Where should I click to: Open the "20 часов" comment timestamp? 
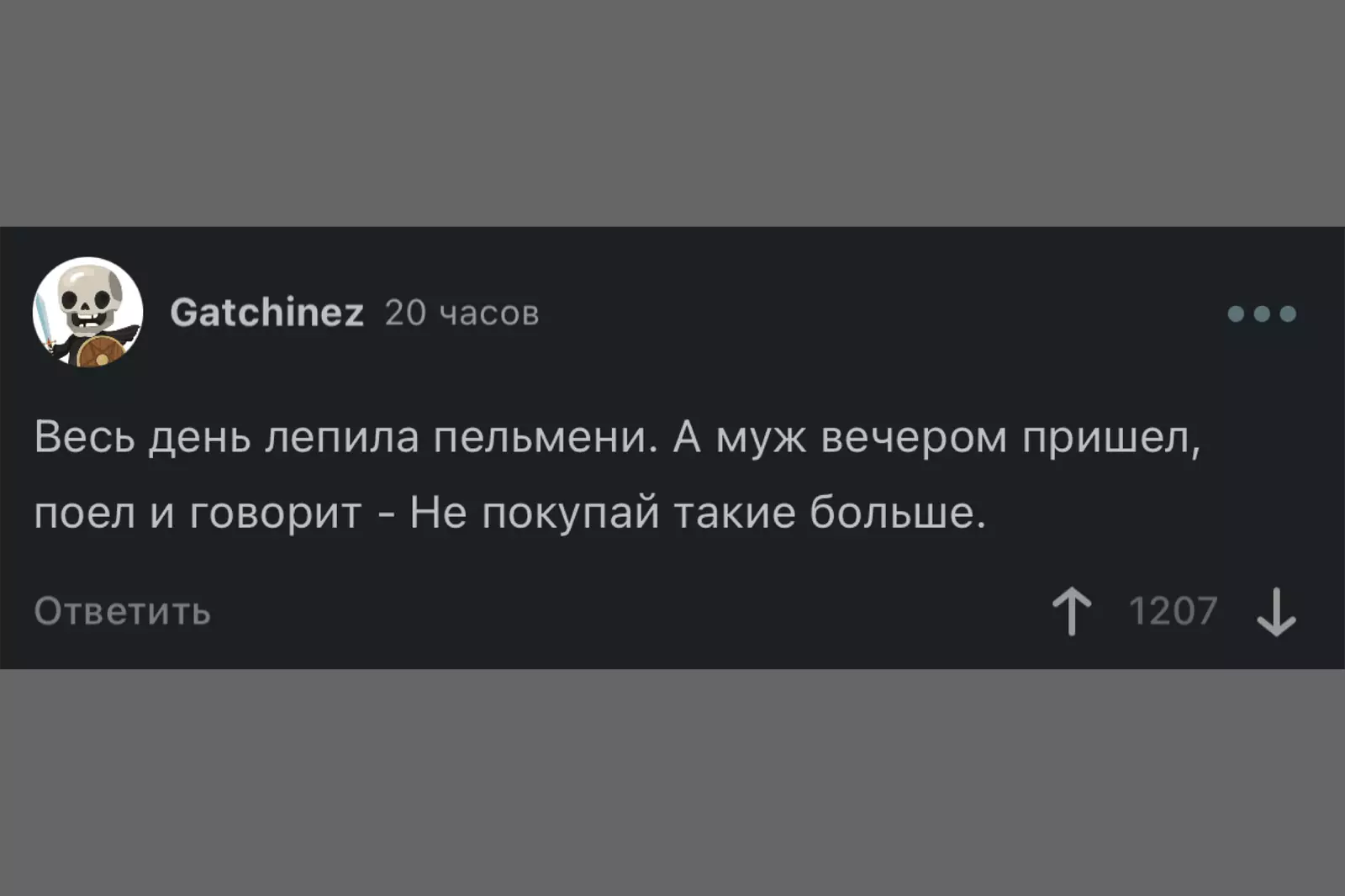coord(462,314)
